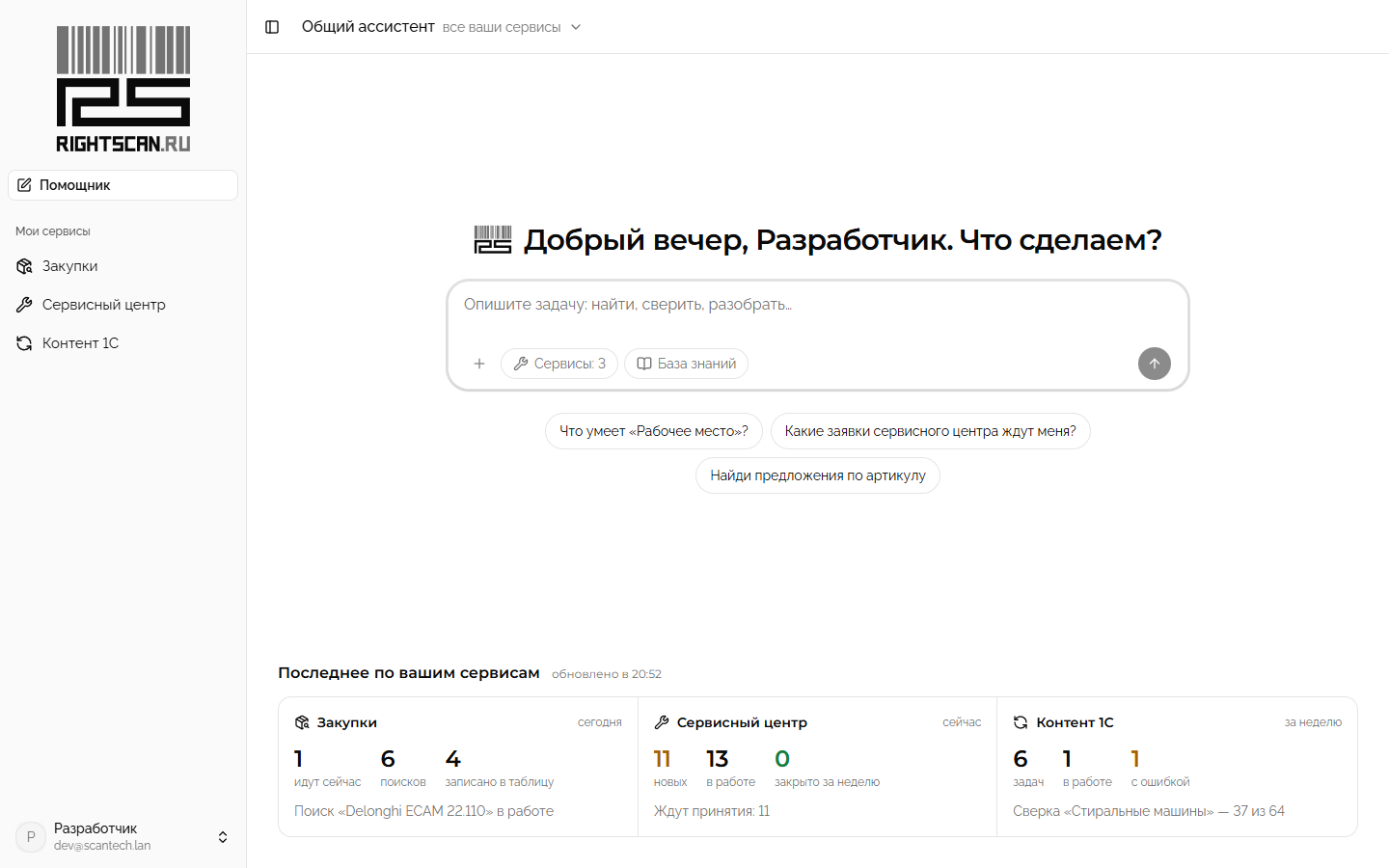Click the Закупки card box icon
Viewport: 1389px width, 868px height.
[302, 722]
